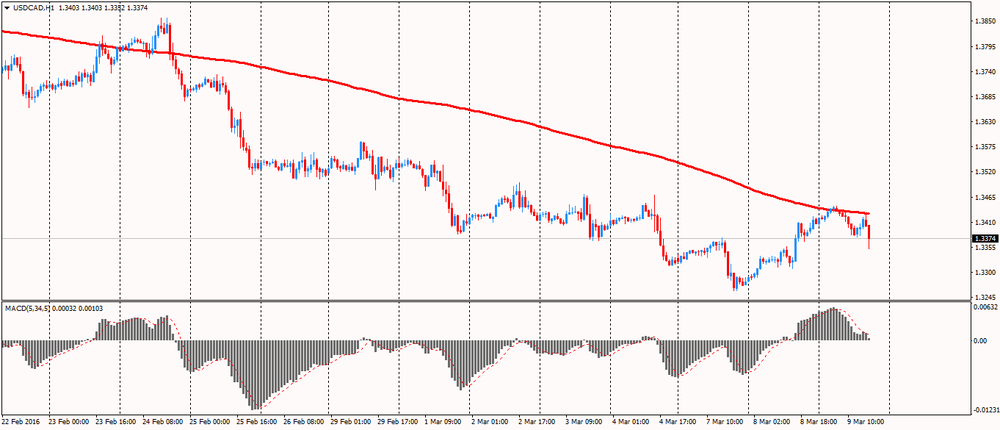Open the chart menu triangle beside USDCAD,H1
1000x430 pixels.
(x=6, y=8)
